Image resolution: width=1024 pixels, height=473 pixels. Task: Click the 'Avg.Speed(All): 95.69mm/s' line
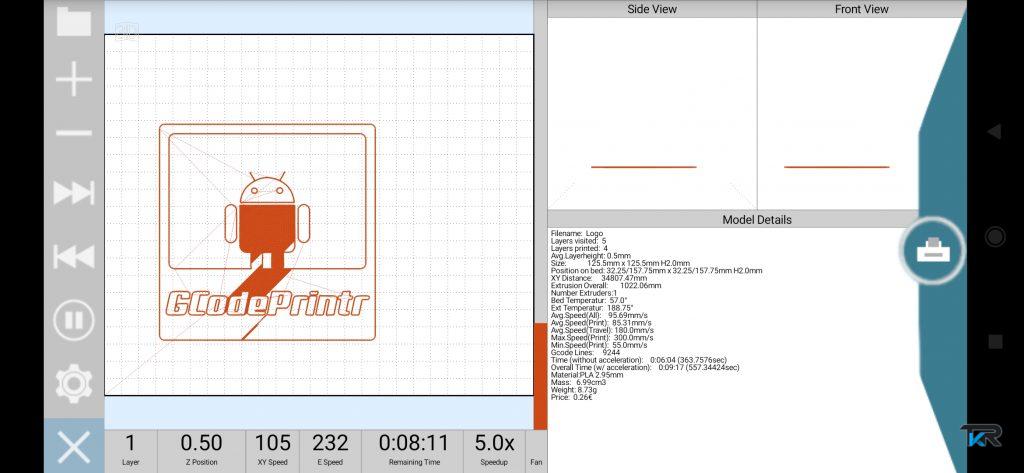tap(600, 316)
